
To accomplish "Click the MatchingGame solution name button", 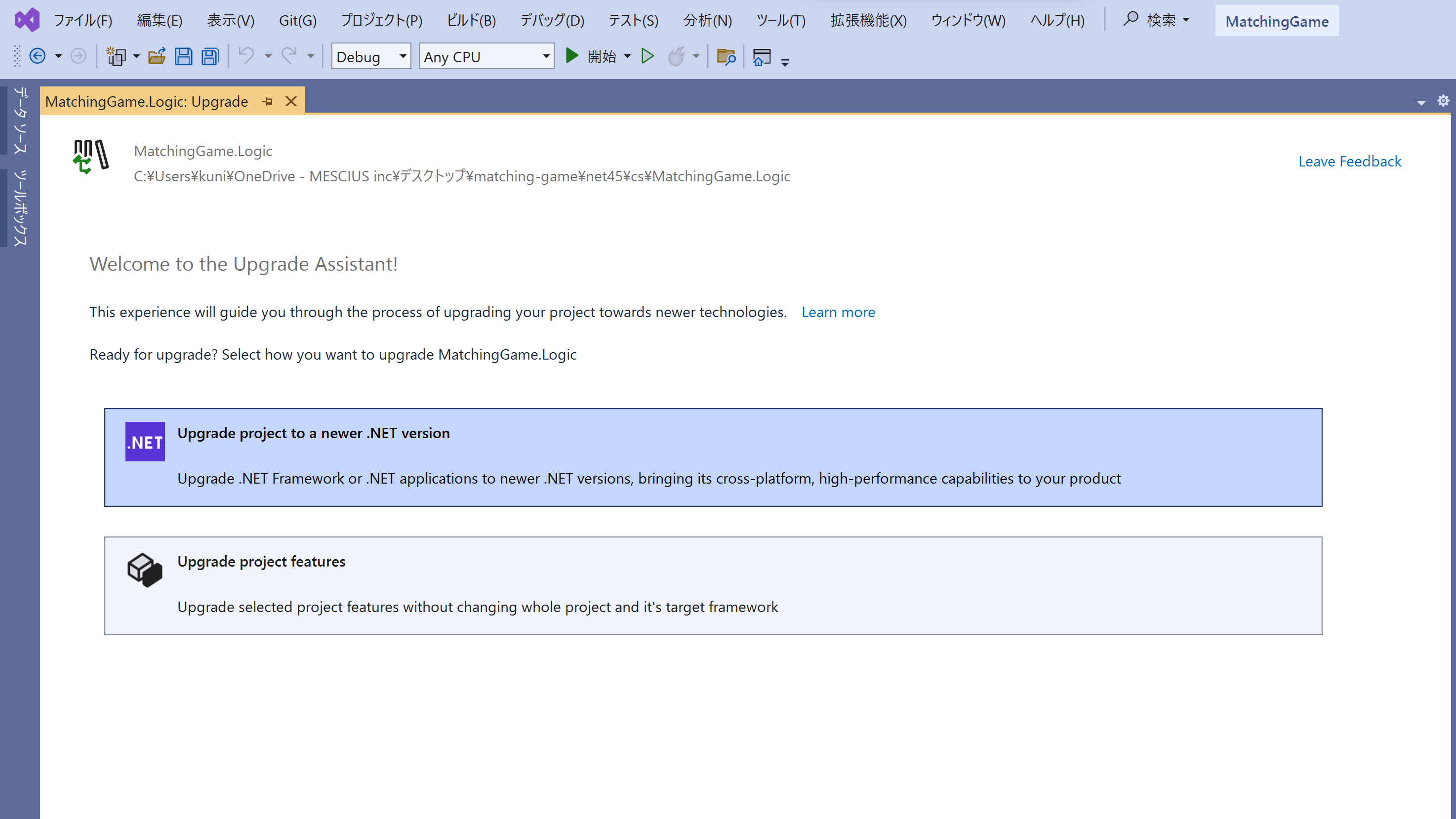I will 1277,21.
